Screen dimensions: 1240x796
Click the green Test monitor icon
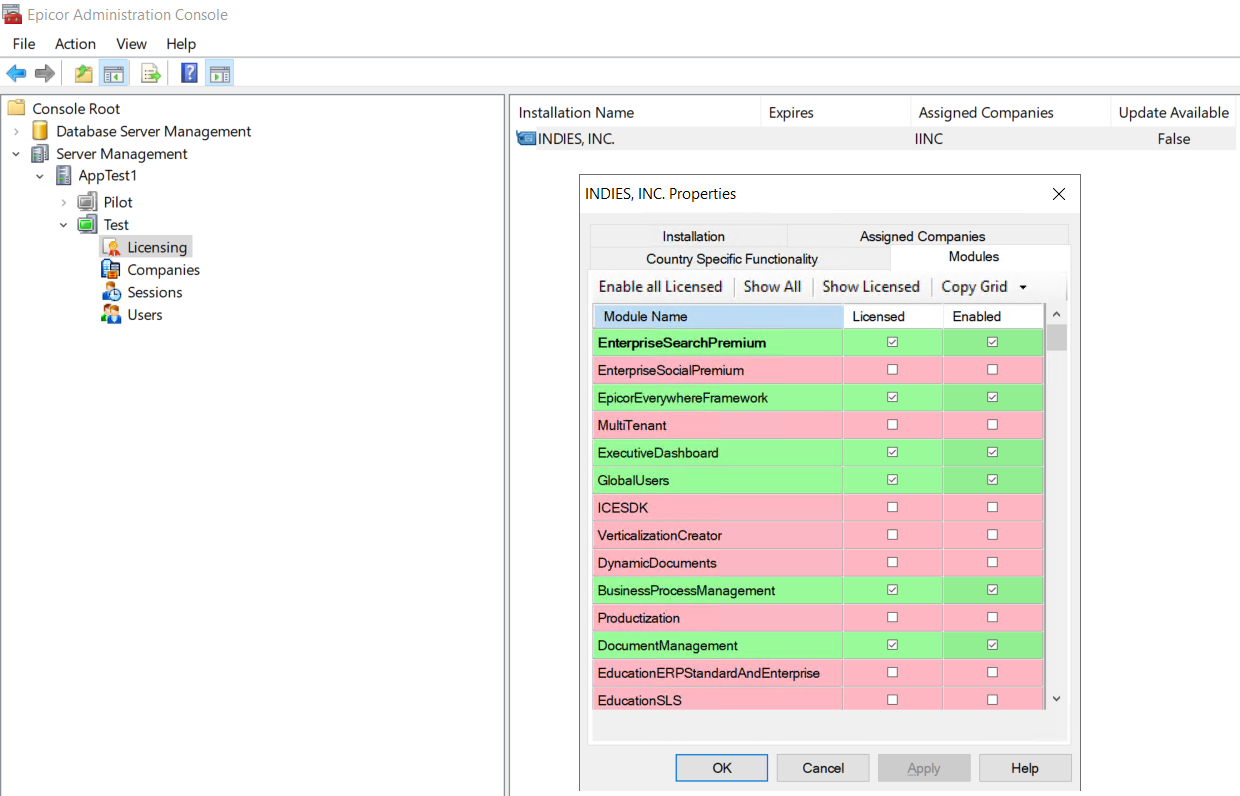click(88, 225)
